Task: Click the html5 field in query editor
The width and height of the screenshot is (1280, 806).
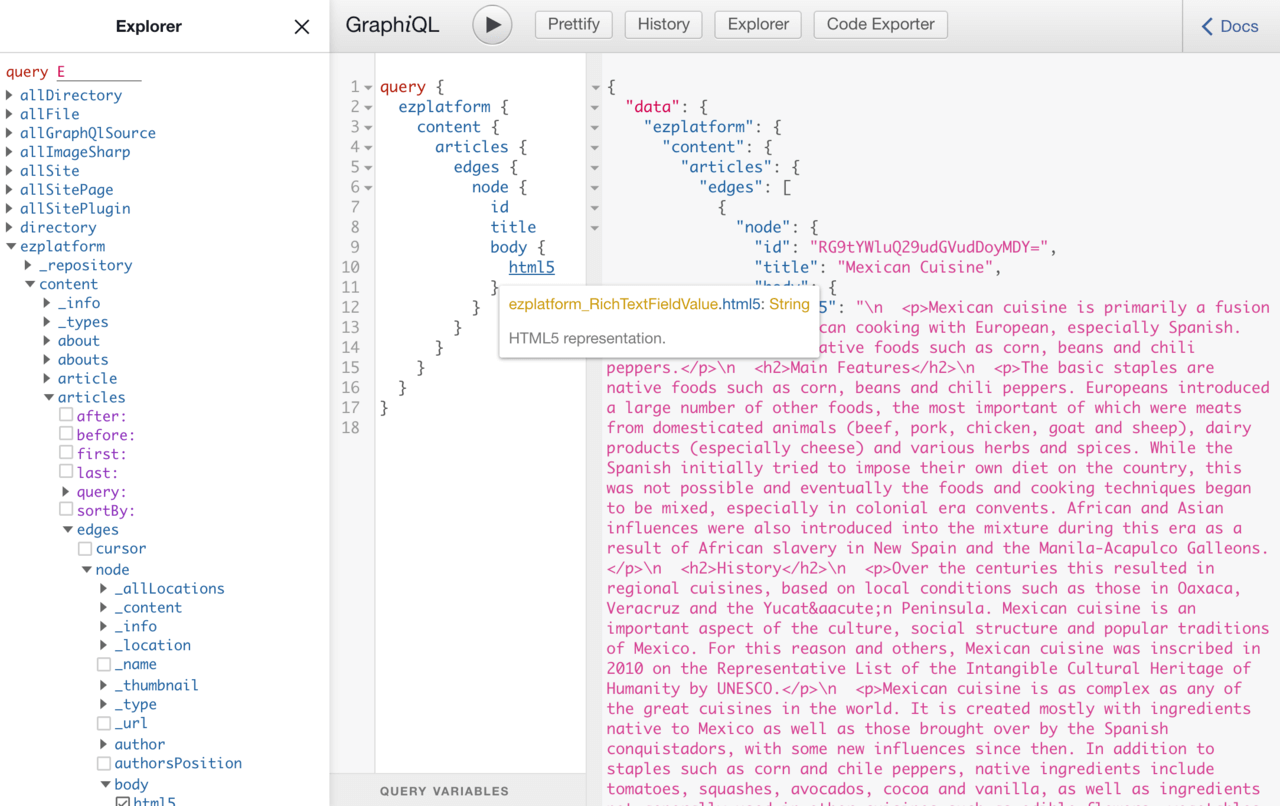Action: [x=532, y=267]
